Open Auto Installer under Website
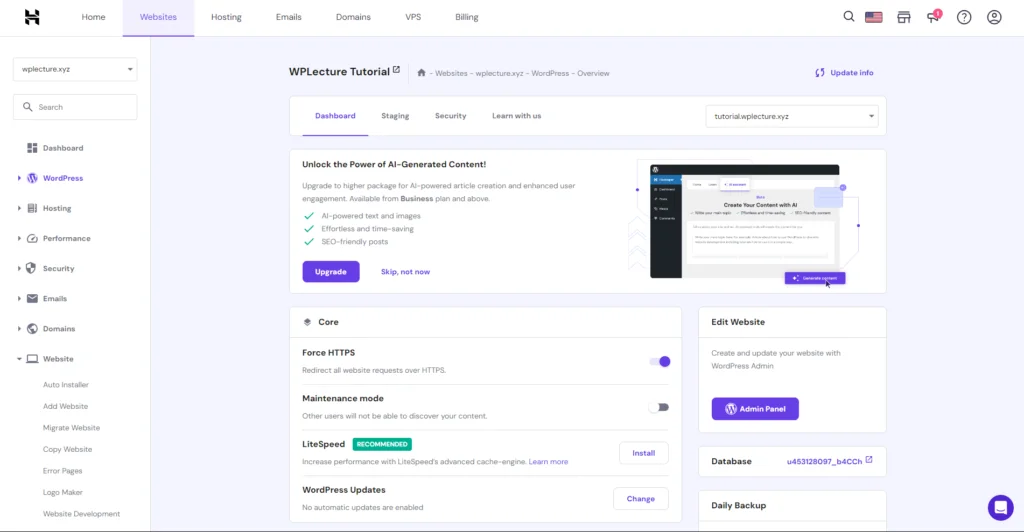 pos(66,385)
